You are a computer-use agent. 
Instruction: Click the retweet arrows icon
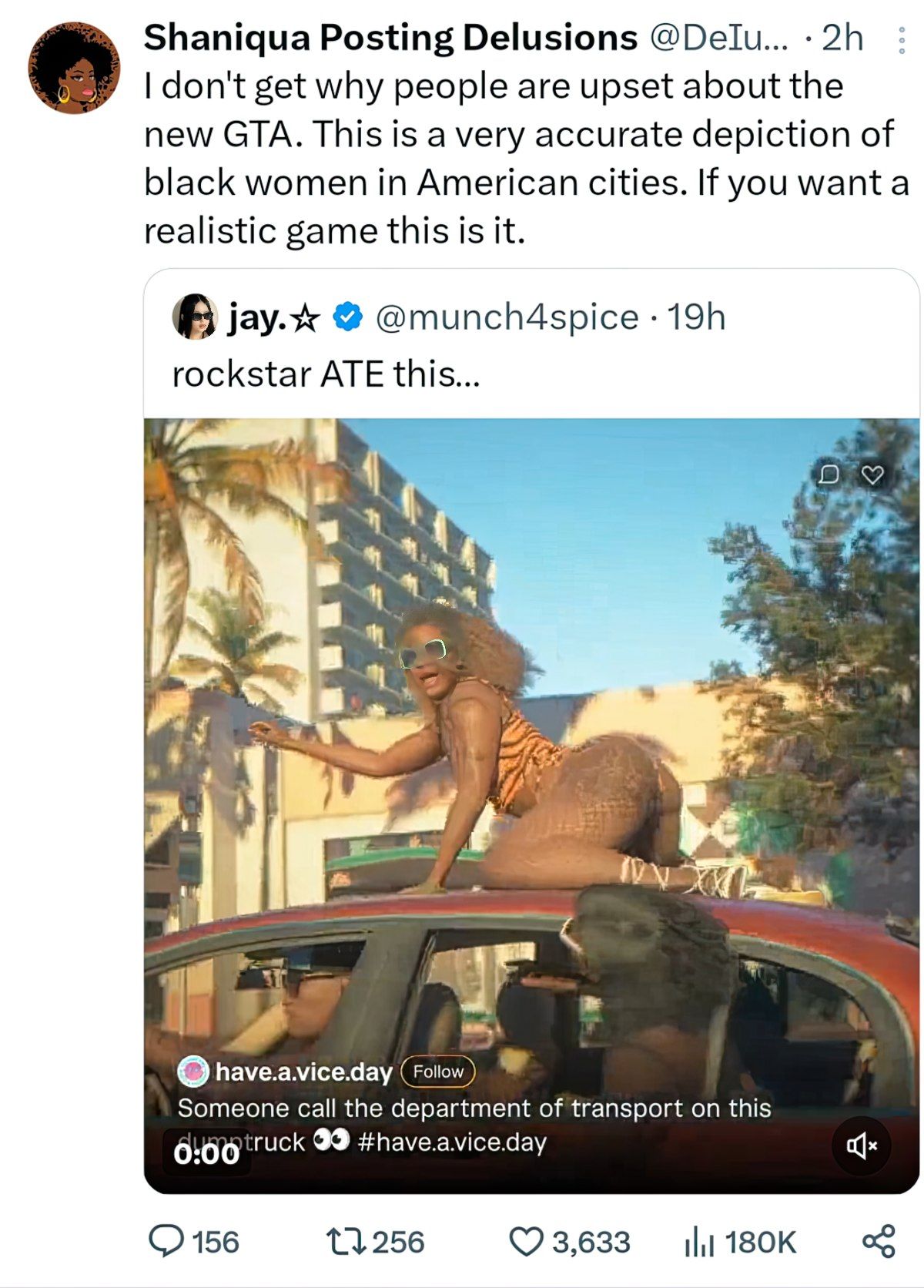pos(345,1241)
